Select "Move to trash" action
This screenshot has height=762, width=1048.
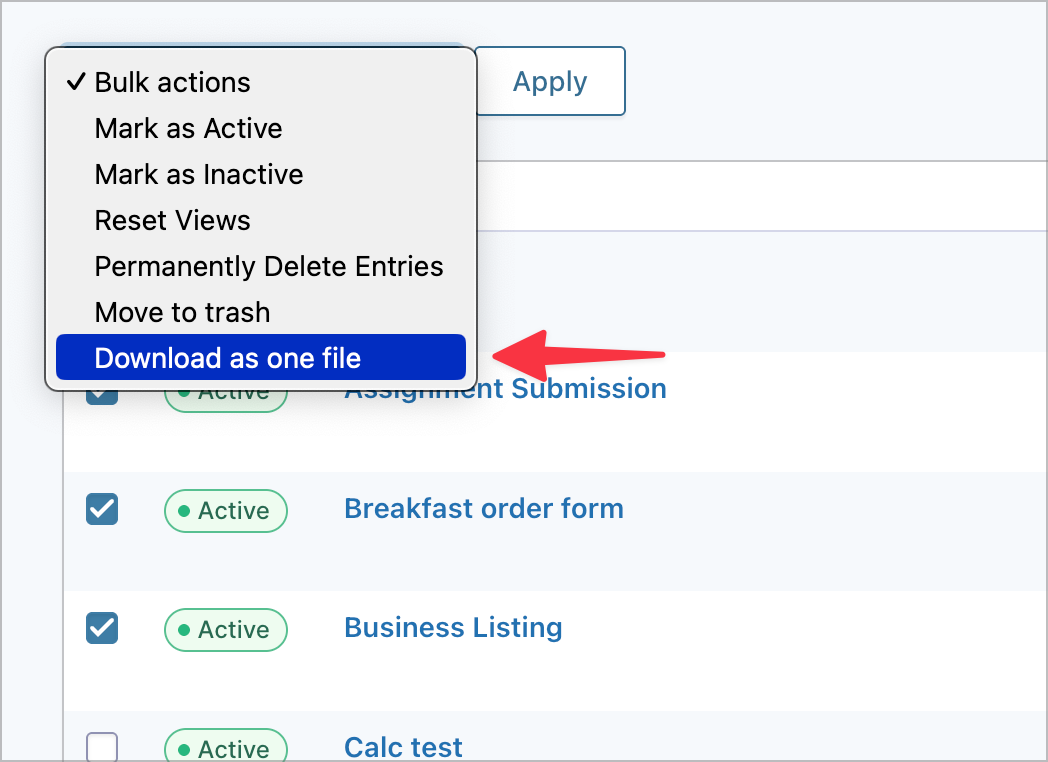pyautogui.click(x=182, y=312)
